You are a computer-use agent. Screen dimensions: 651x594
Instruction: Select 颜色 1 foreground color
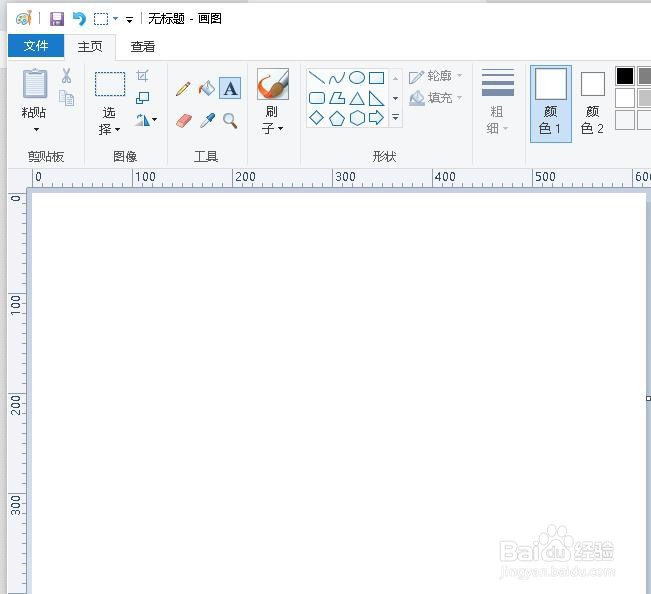point(551,104)
